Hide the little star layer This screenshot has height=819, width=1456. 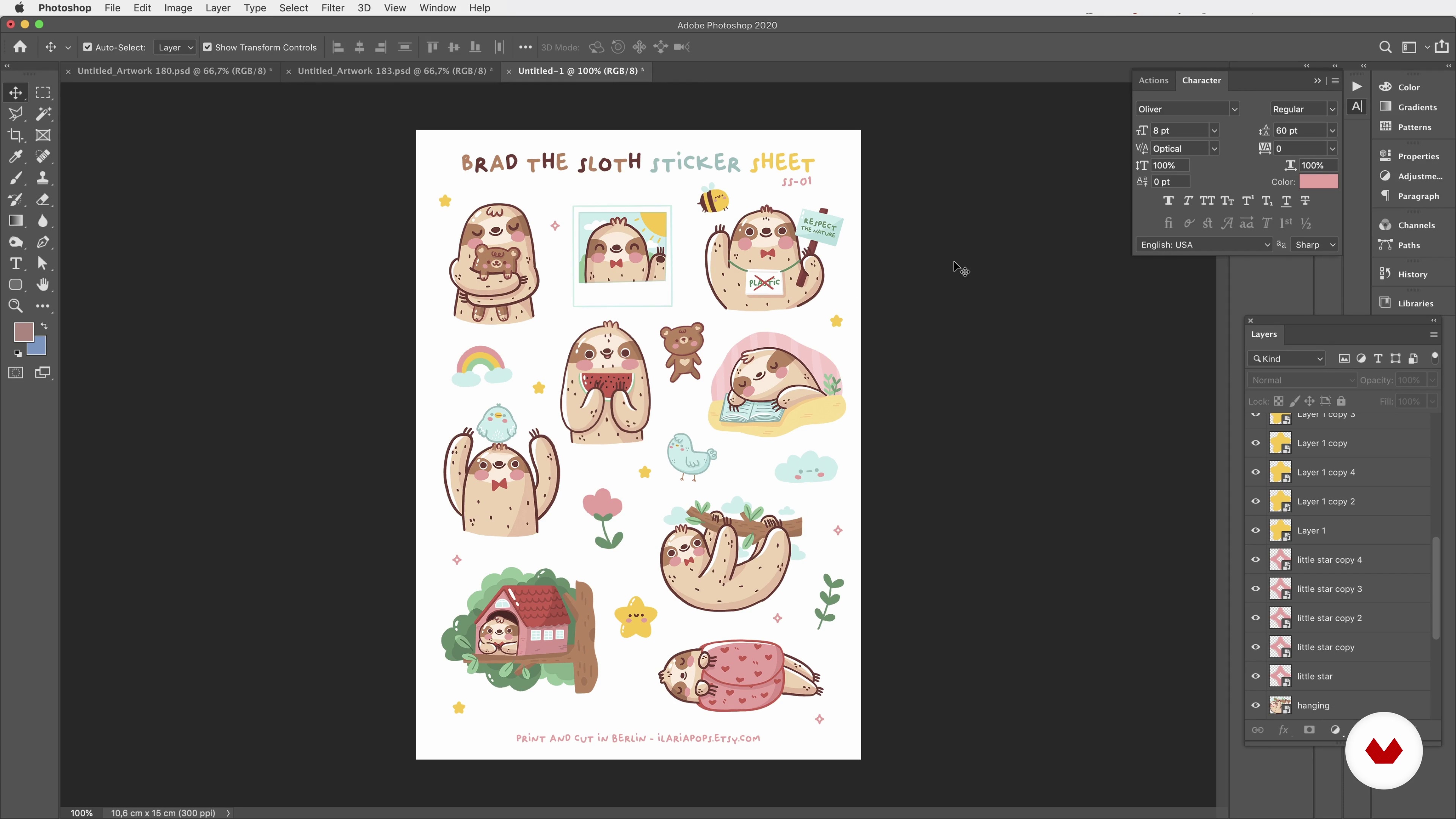(1255, 676)
